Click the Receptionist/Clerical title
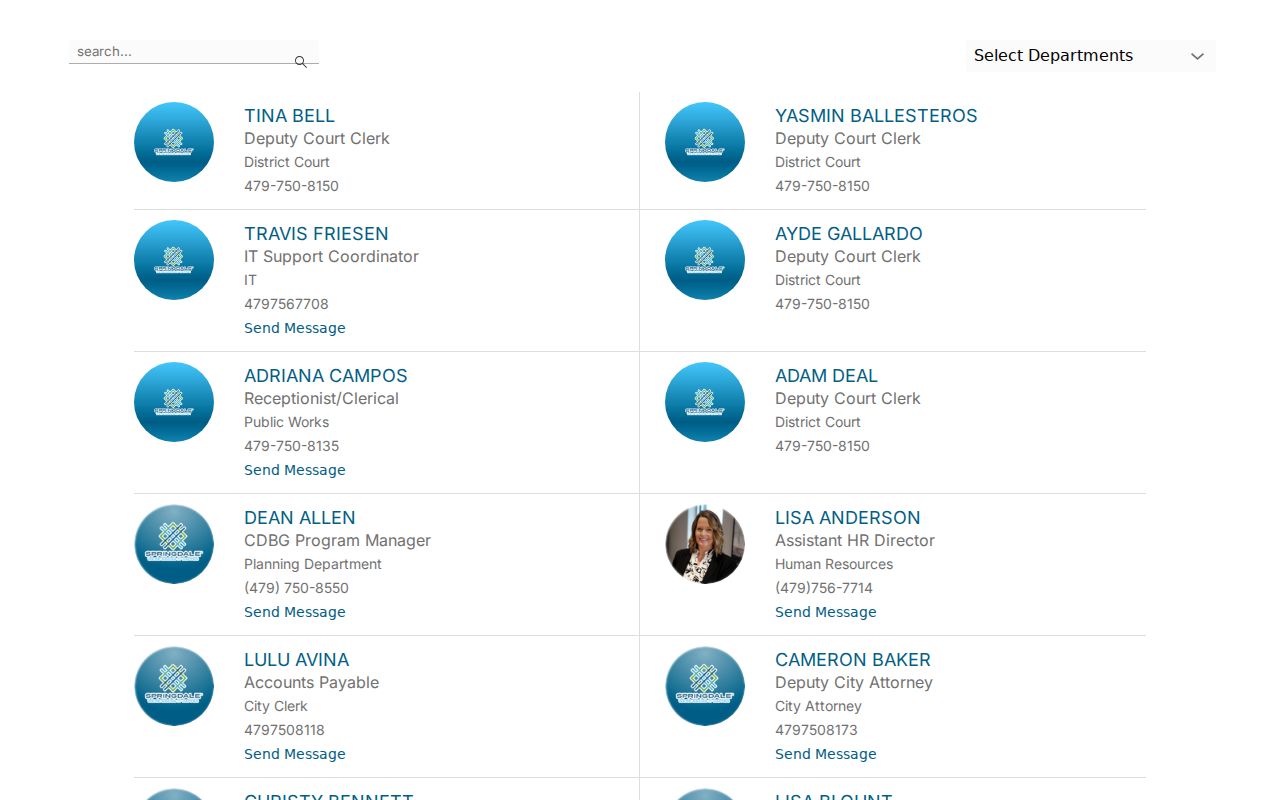The image size is (1280, 800). (x=321, y=399)
